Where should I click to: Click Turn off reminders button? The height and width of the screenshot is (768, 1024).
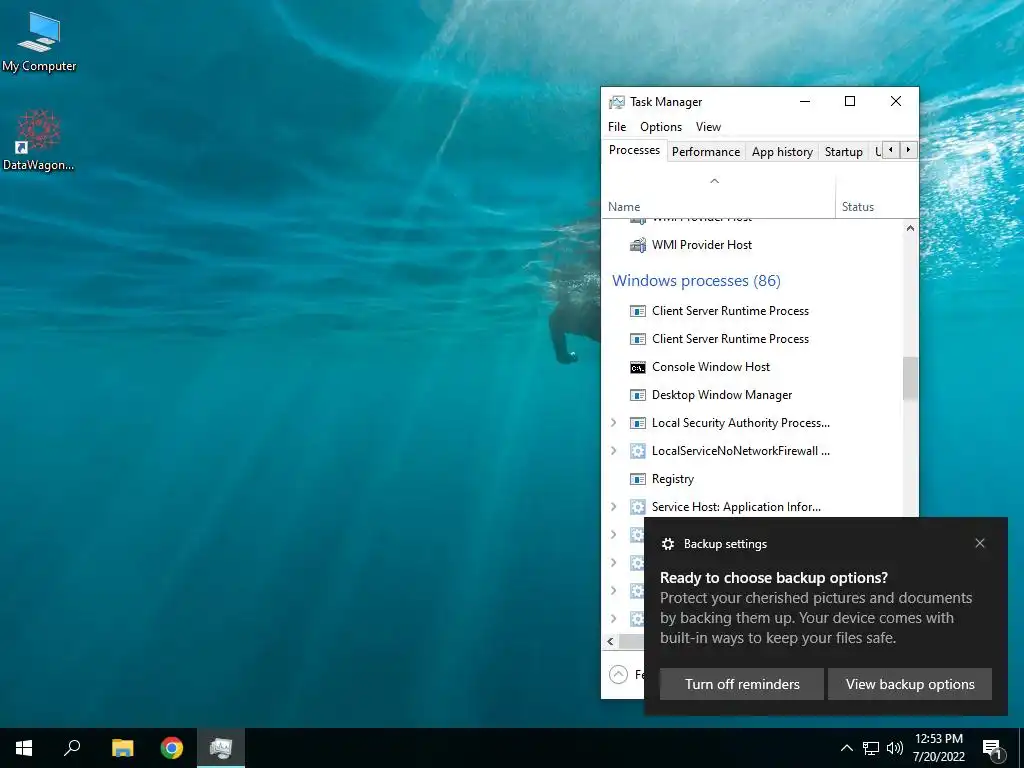coord(742,684)
